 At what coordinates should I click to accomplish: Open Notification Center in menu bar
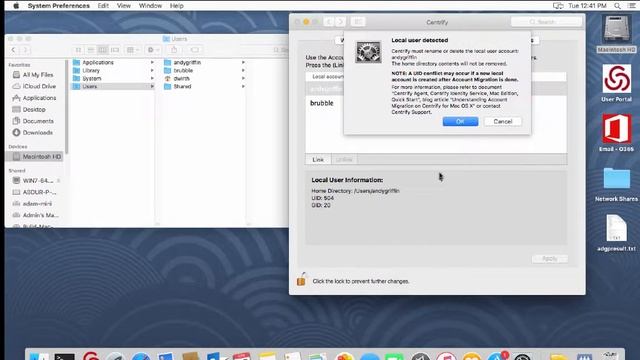(631, 6)
